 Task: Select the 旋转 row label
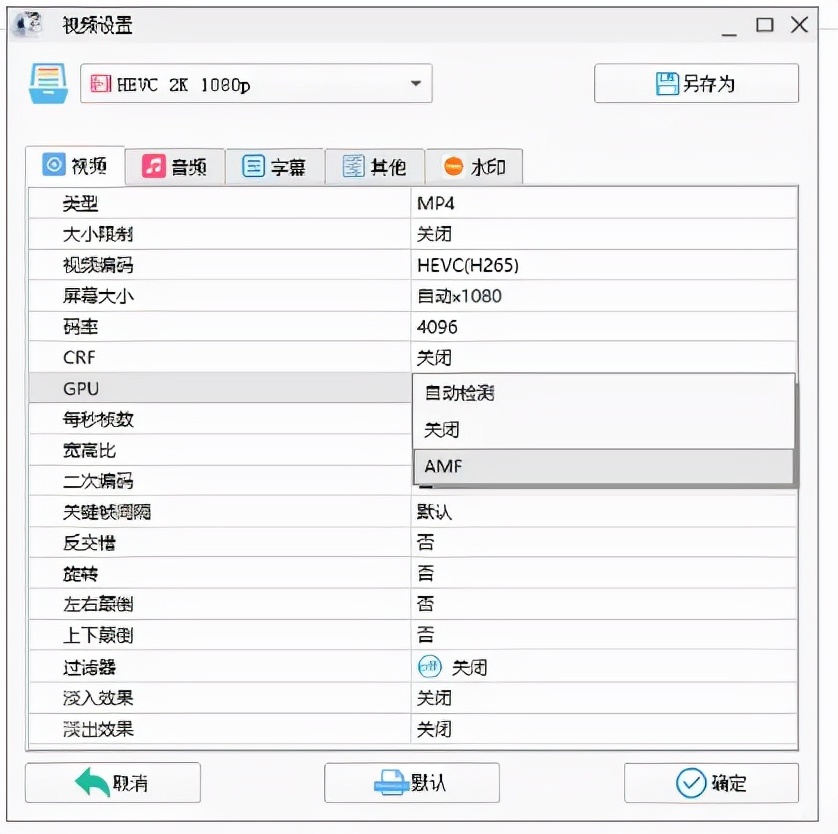point(80,574)
